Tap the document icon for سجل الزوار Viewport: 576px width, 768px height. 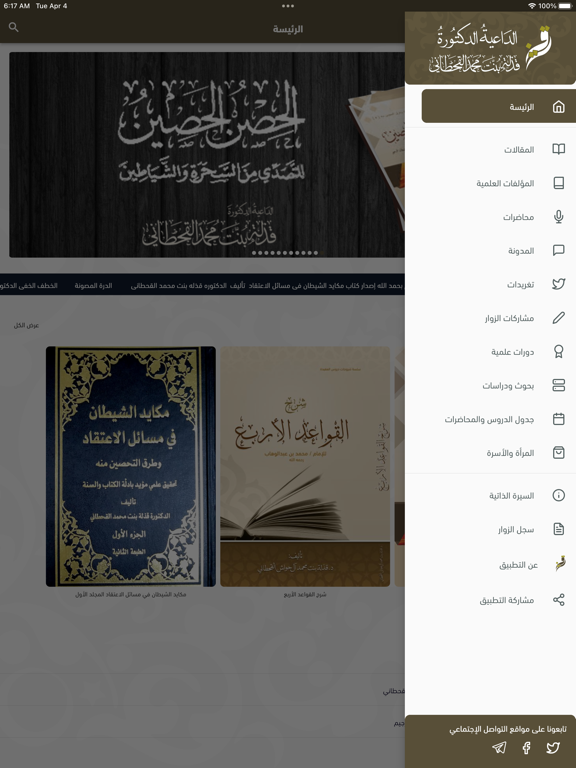[x=558, y=529]
